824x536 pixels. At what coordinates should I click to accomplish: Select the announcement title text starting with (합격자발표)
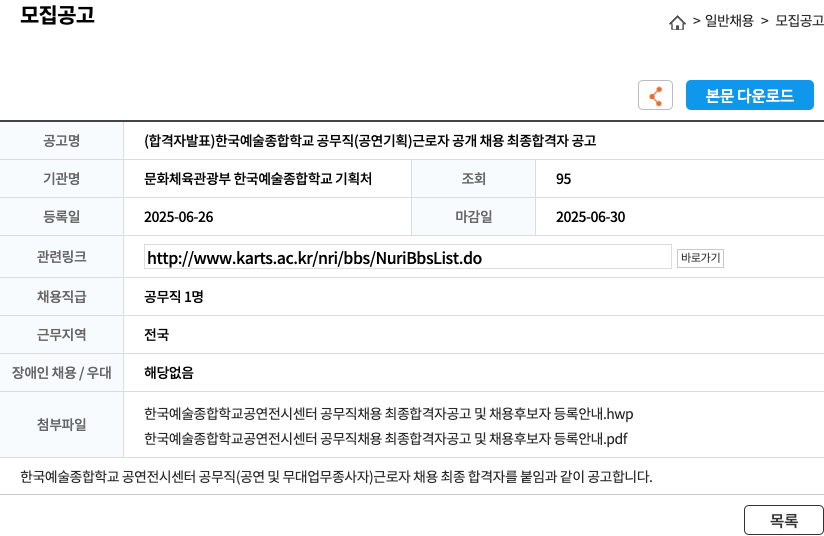[370, 141]
